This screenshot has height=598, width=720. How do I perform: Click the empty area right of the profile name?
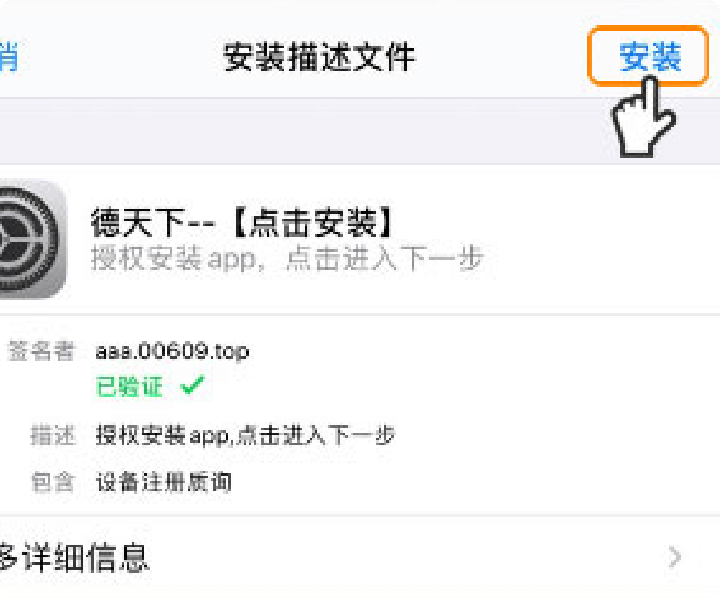click(556, 223)
